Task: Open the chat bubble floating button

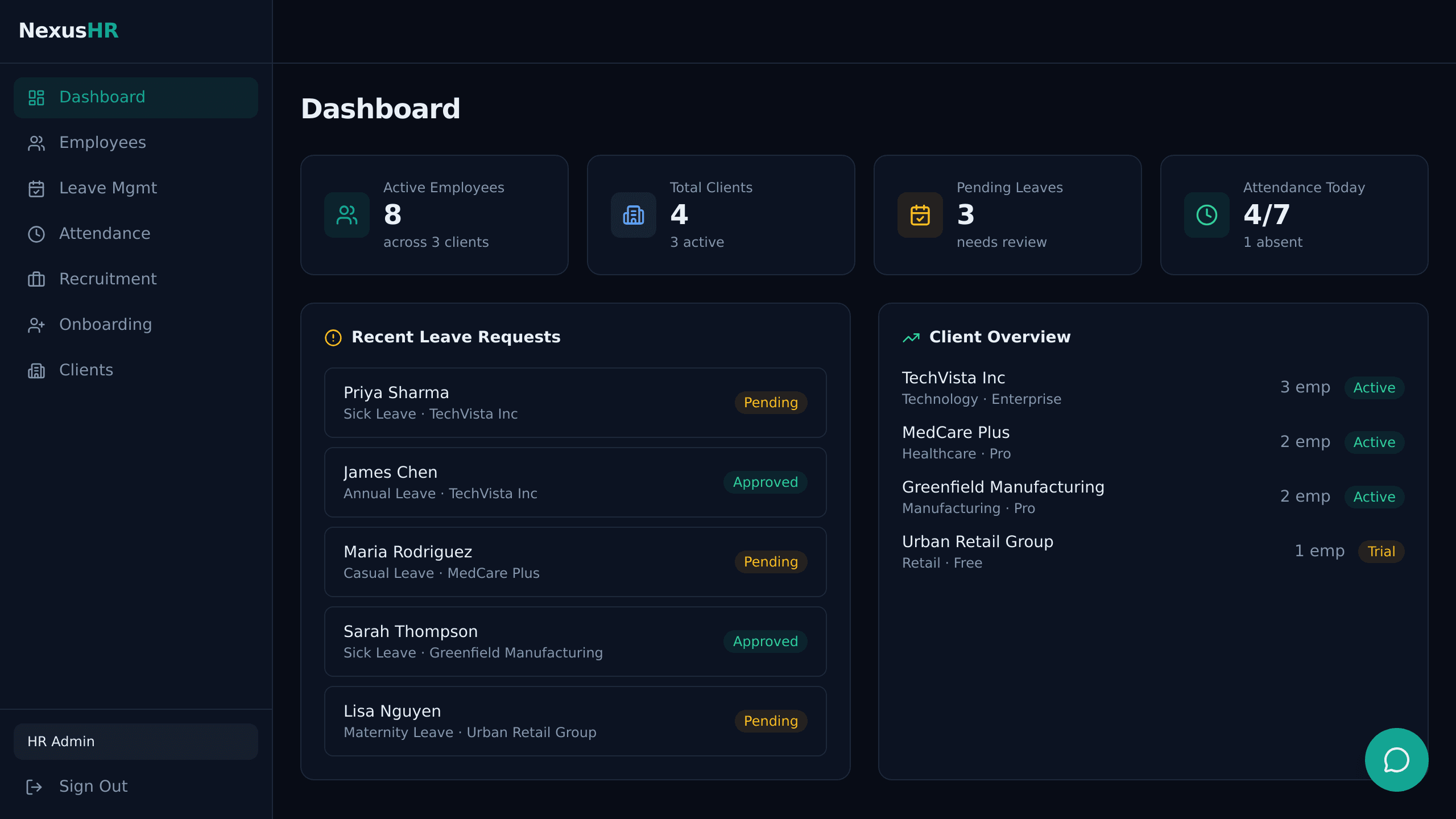Action: [1396, 760]
